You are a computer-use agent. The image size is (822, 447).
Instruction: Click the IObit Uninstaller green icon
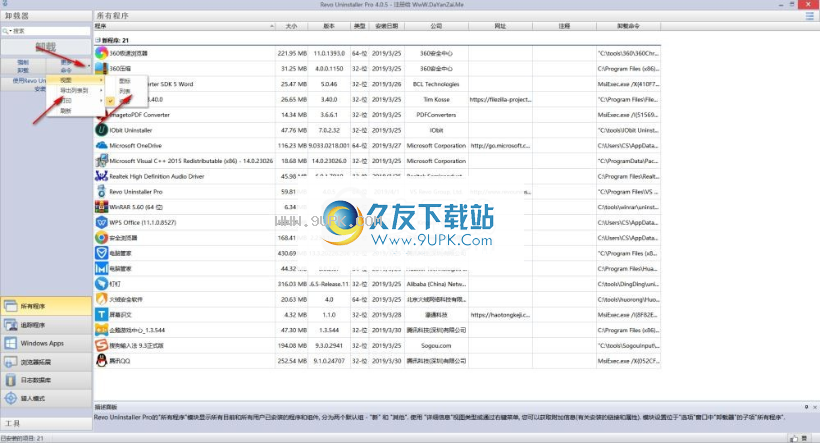101,130
